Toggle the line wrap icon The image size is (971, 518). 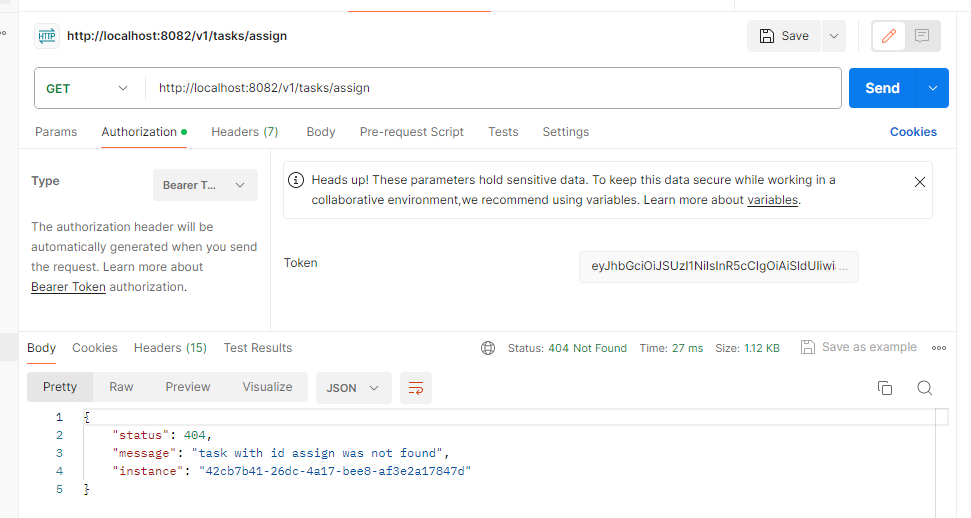tap(416, 388)
